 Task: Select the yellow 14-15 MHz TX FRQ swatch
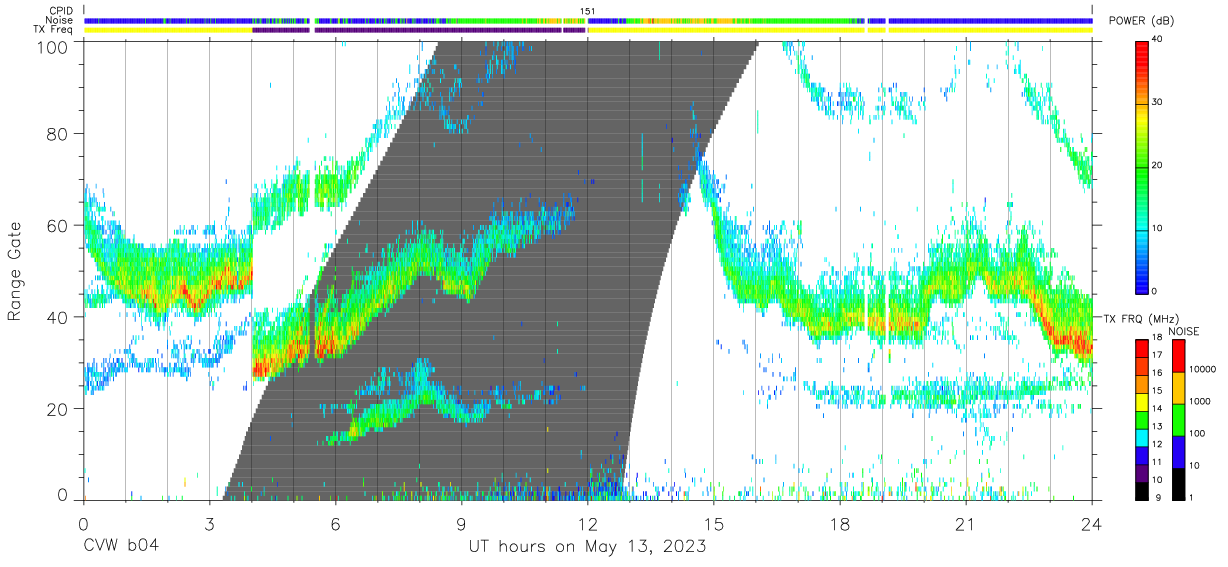pyautogui.click(x=1142, y=400)
